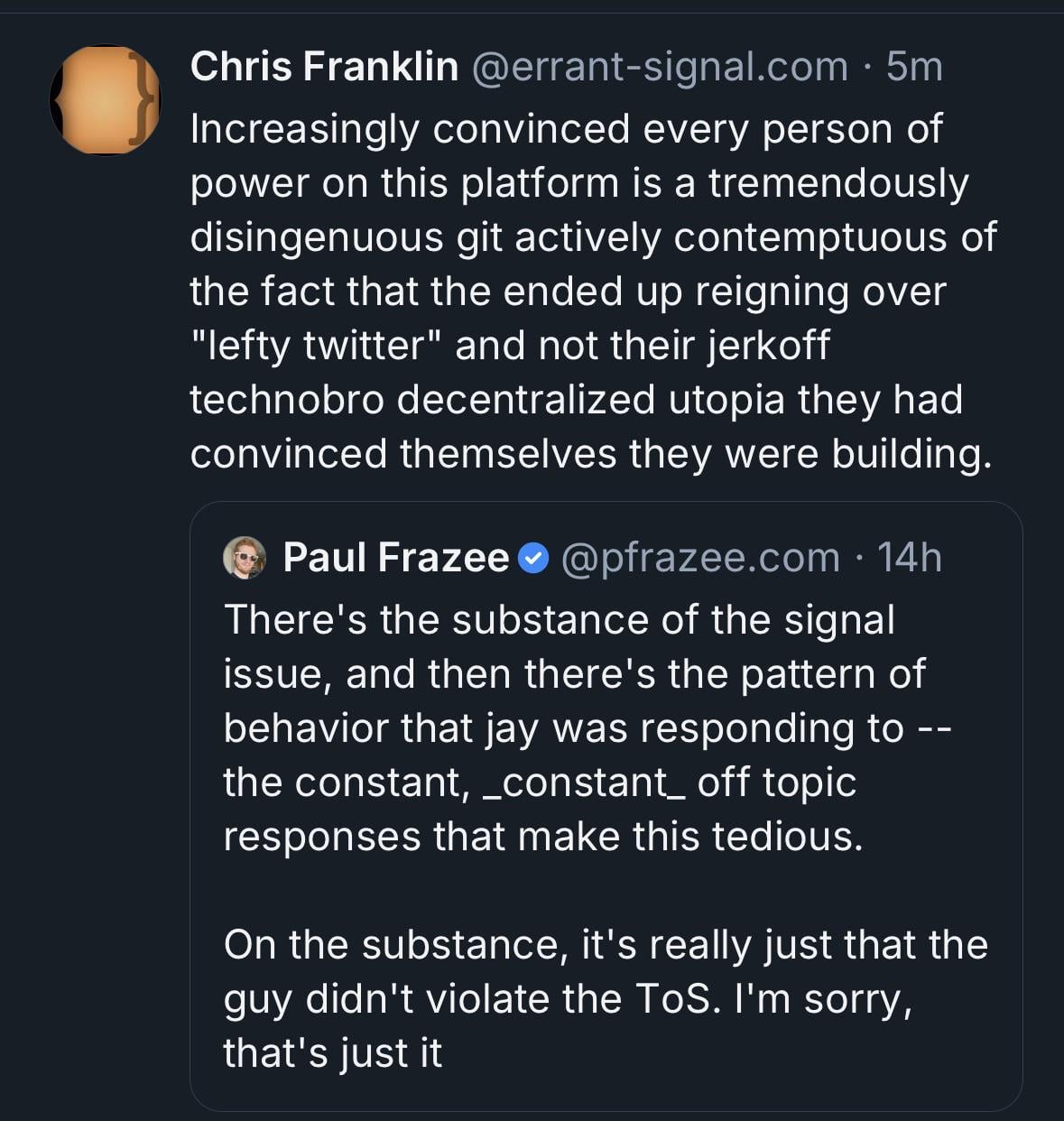The width and height of the screenshot is (1064, 1121).
Task: Open quoted post at "There's the substance"
Action: pyautogui.click(x=559, y=620)
